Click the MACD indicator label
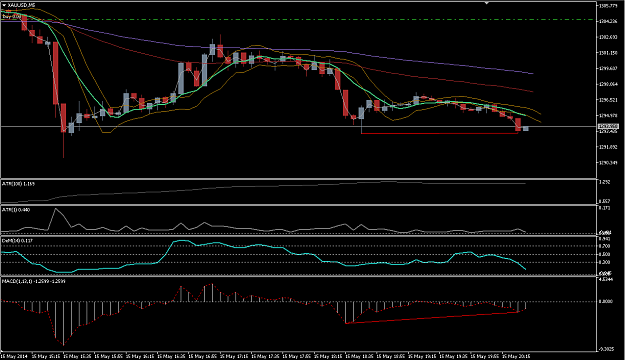 click(33, 281)
